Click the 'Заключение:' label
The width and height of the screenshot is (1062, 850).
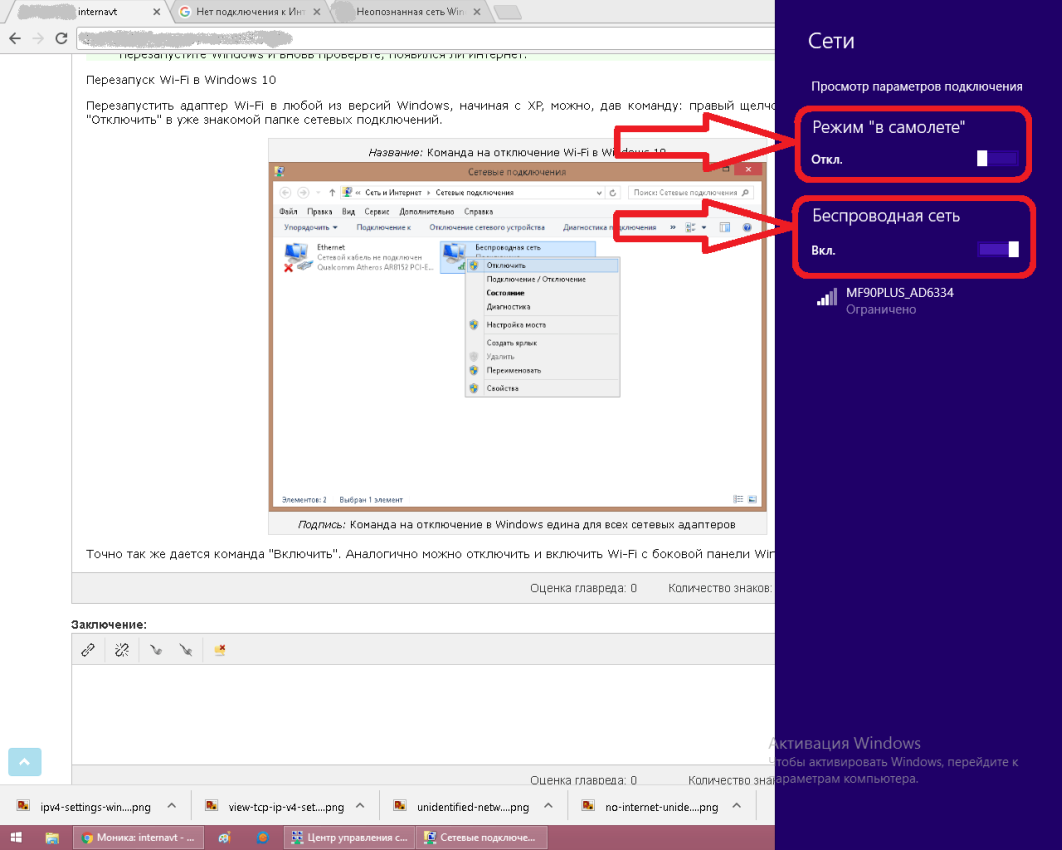click(109, 624)
